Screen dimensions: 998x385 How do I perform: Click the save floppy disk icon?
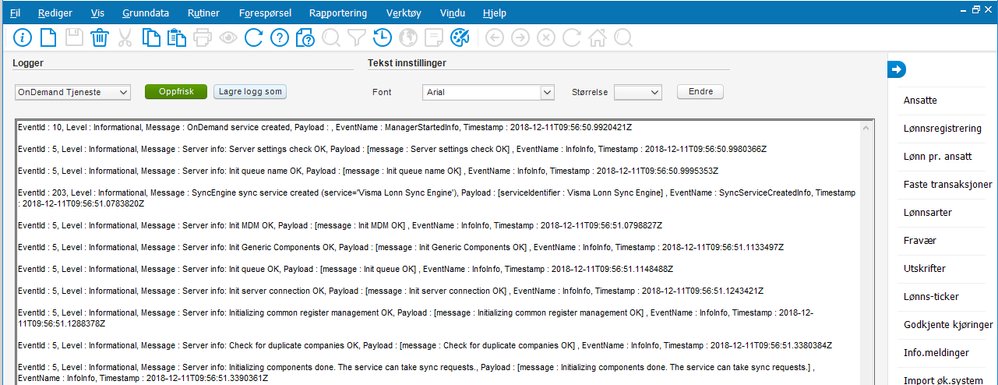74,38
